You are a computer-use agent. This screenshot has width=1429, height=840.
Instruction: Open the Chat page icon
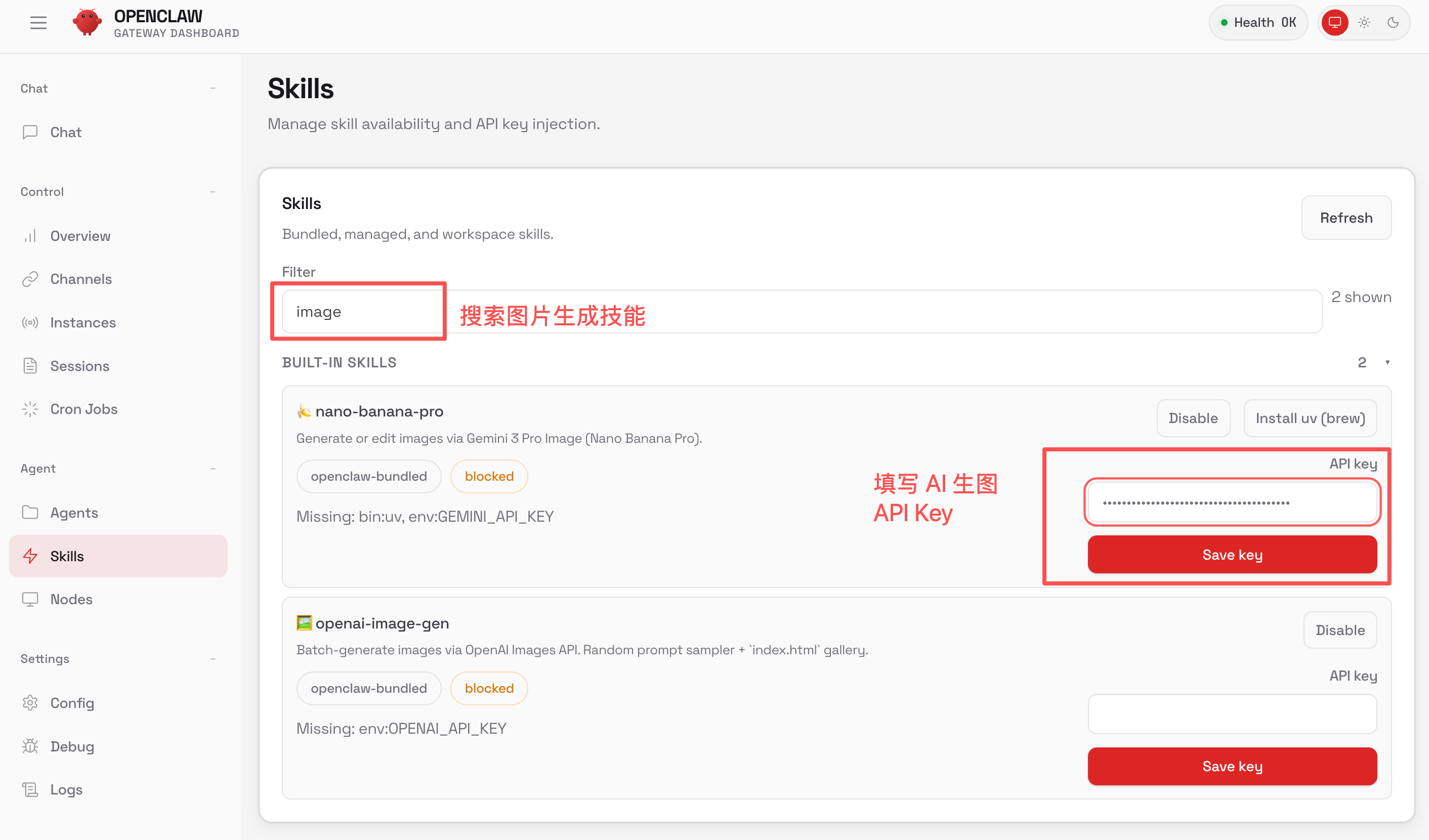tap(30, 132)
